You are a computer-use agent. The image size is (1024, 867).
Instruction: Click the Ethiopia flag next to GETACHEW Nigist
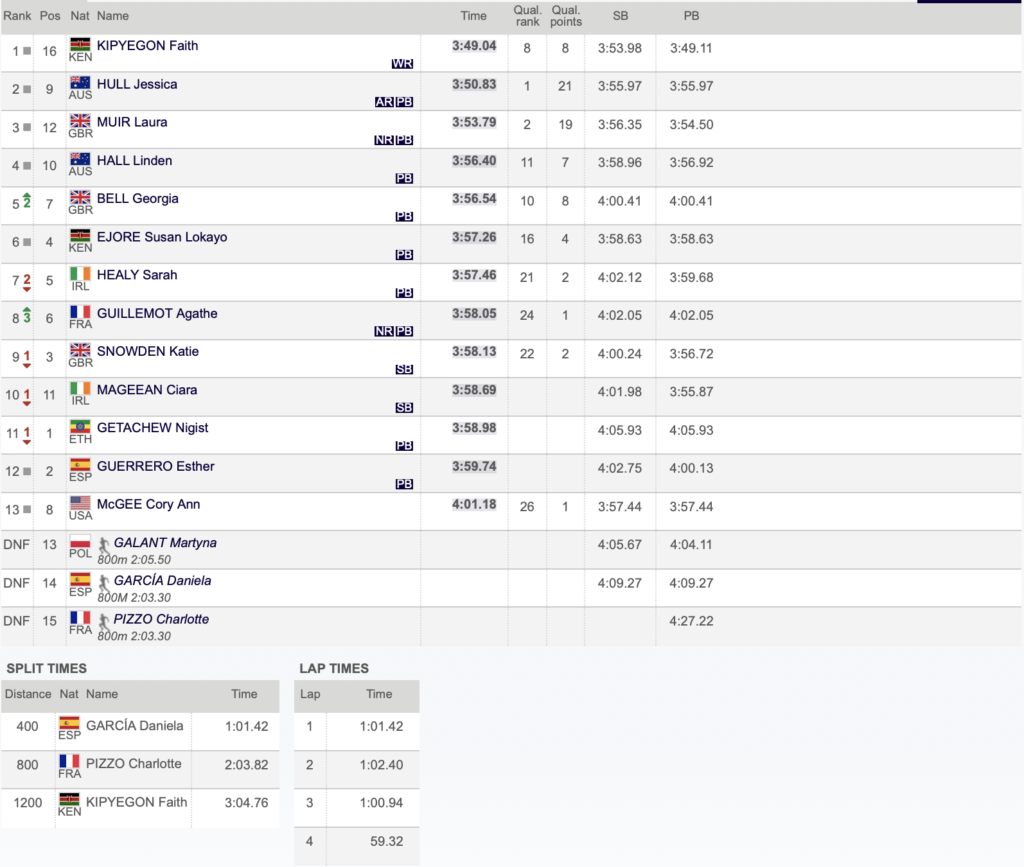pos(80,427)
